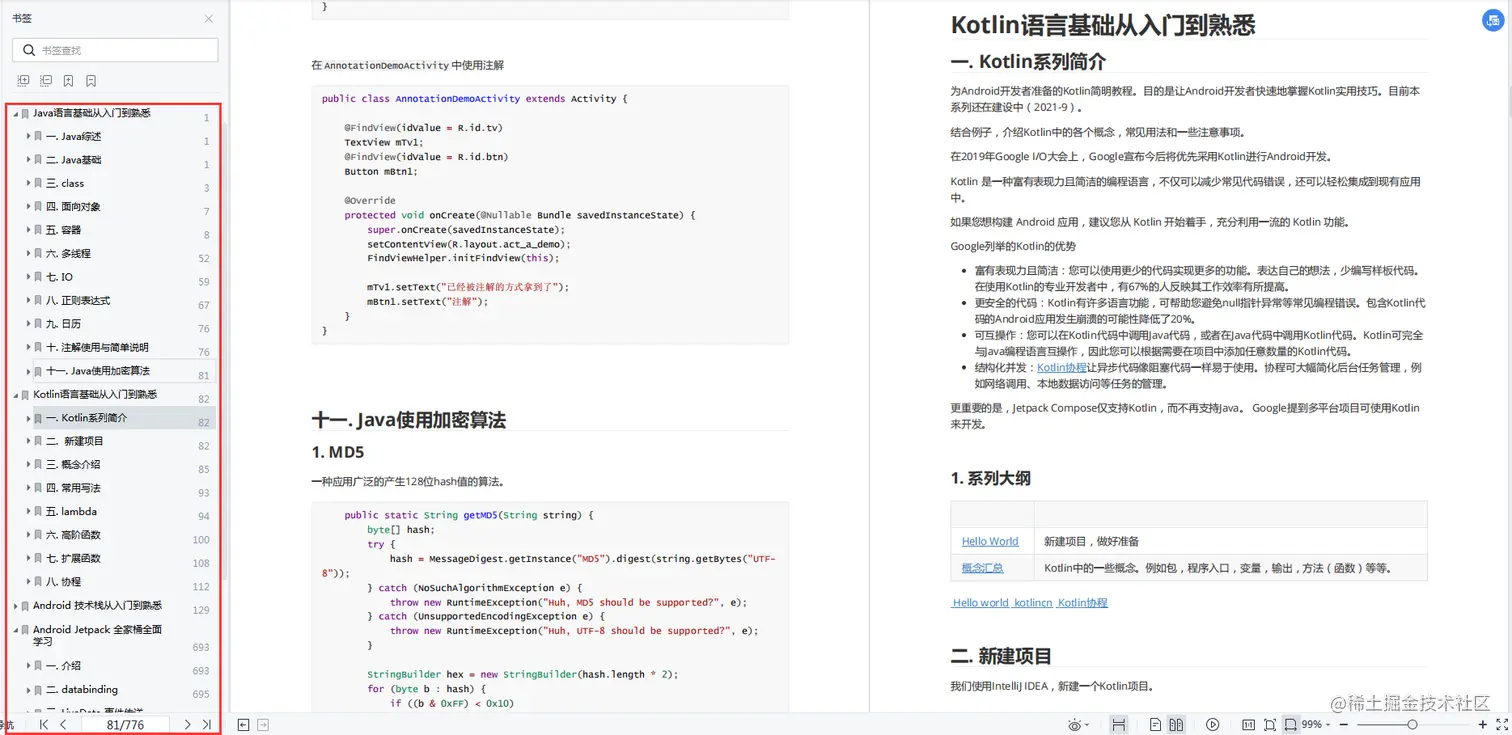Click the Hello World link in the table
Image resolution: width=1512 pixels, height=735 pixels.
pos(989,541)
